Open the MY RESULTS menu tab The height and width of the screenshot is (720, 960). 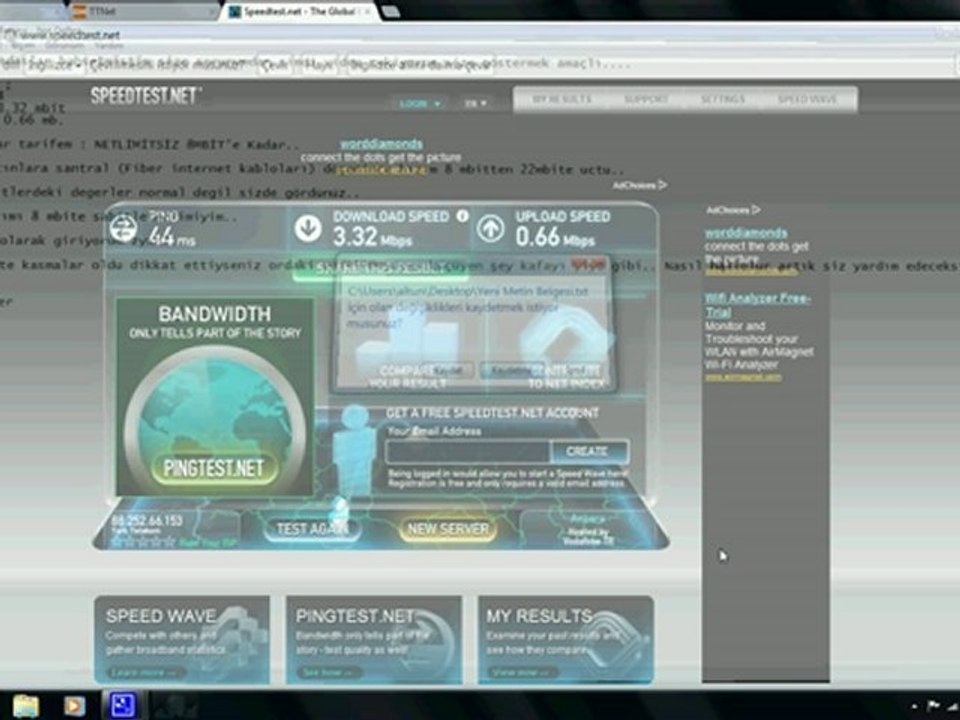561,99
